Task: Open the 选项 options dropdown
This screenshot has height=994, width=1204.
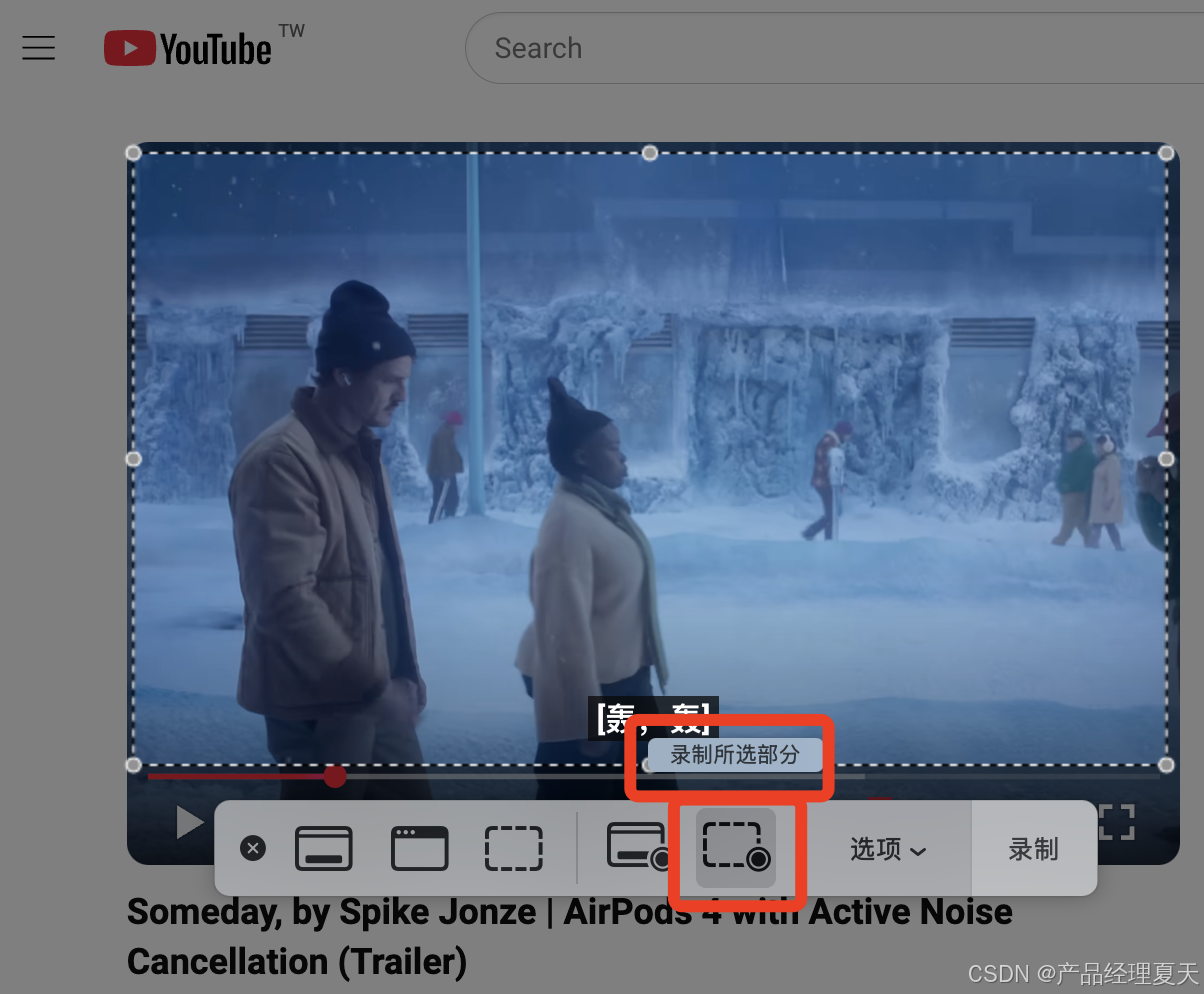Action: point(887,849)
